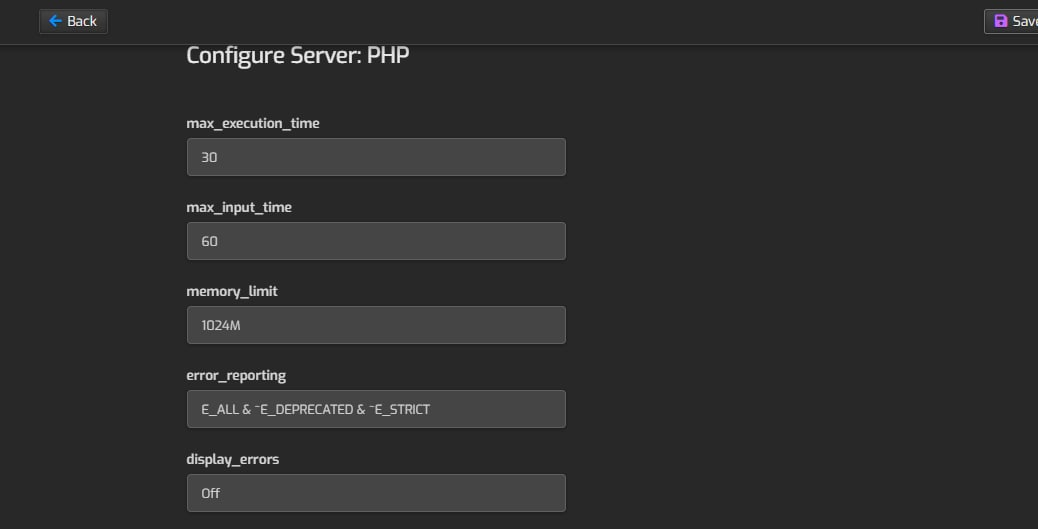Click the purple floppy disk Save icon
The width and height of the screenshot is (1038, 529).
point(1000,21)
